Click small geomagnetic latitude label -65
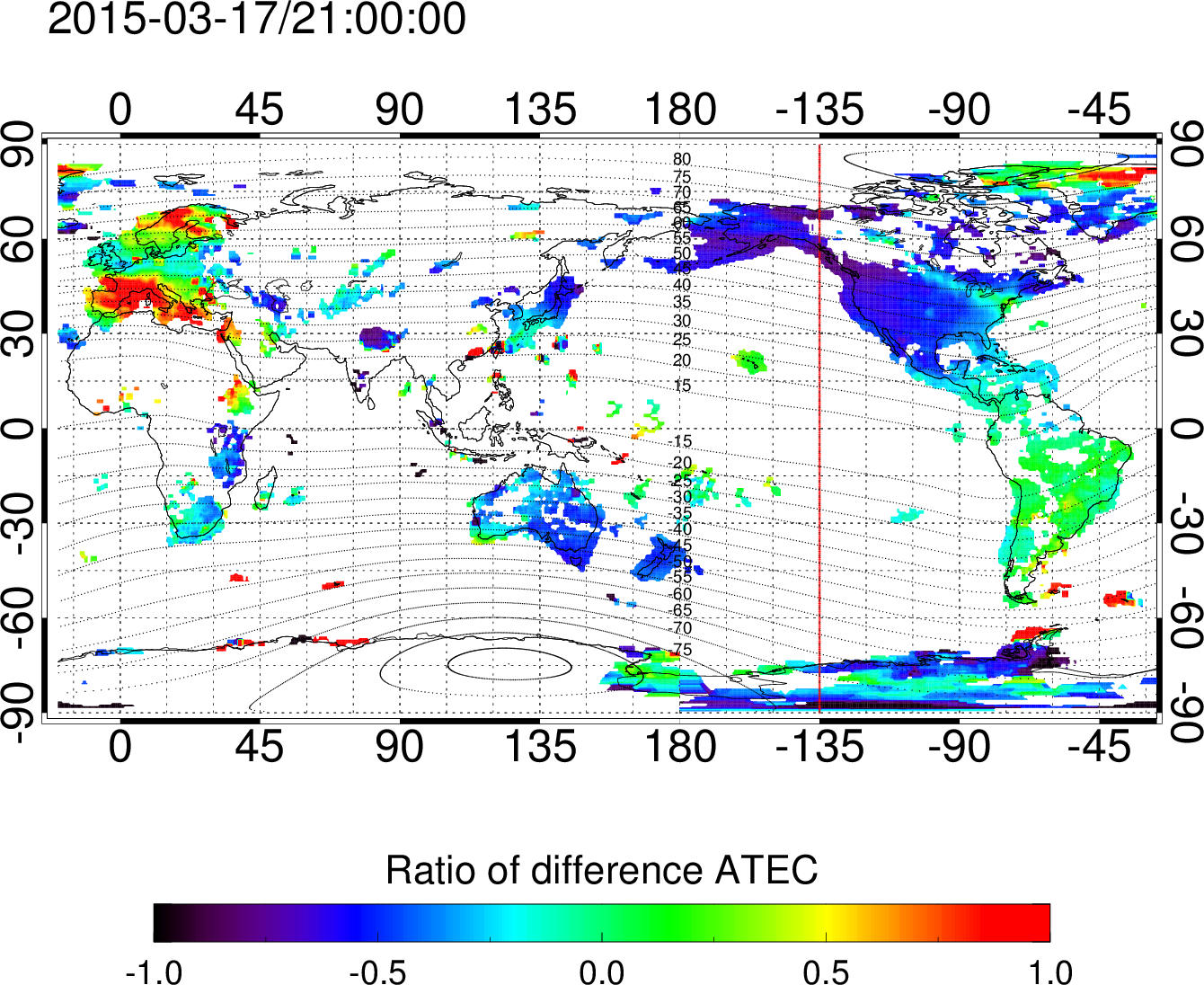The width and height of the screenshot is (1204, 985). [x=682, y=610]
